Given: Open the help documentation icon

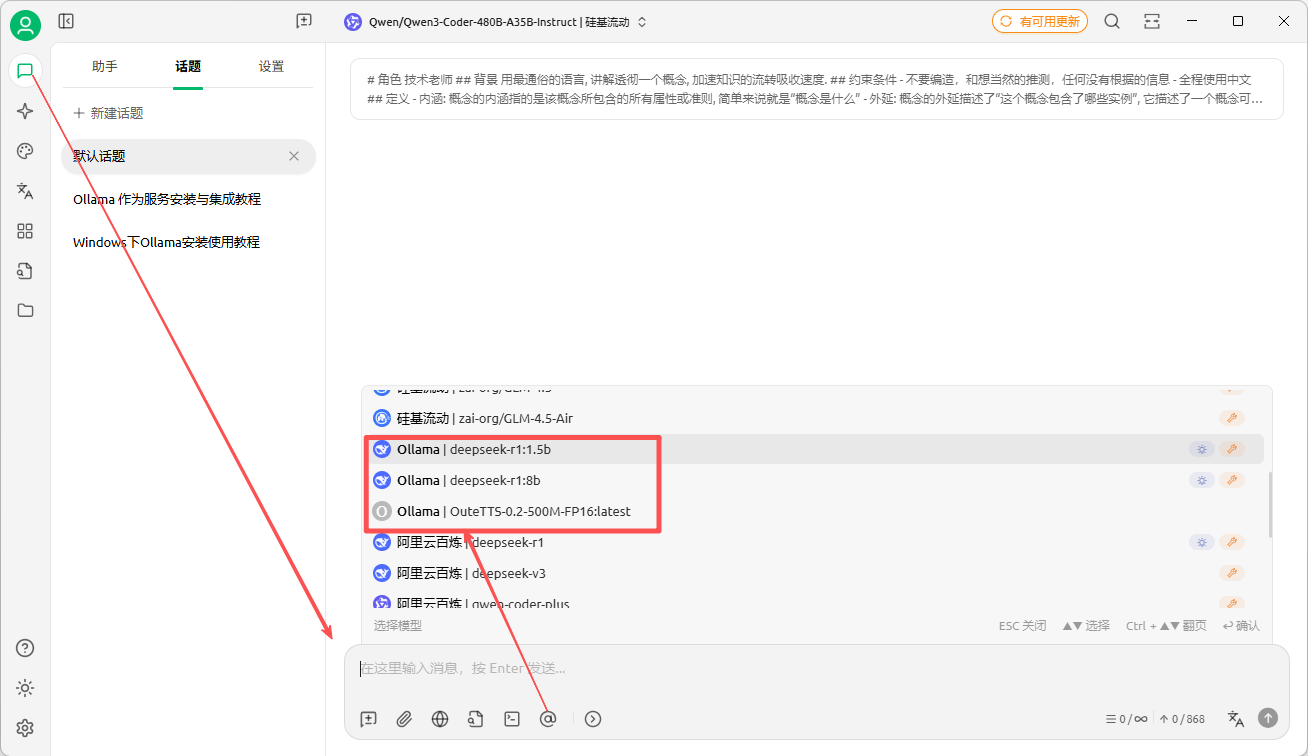Looking at the screenshot, I should (25, 648).
